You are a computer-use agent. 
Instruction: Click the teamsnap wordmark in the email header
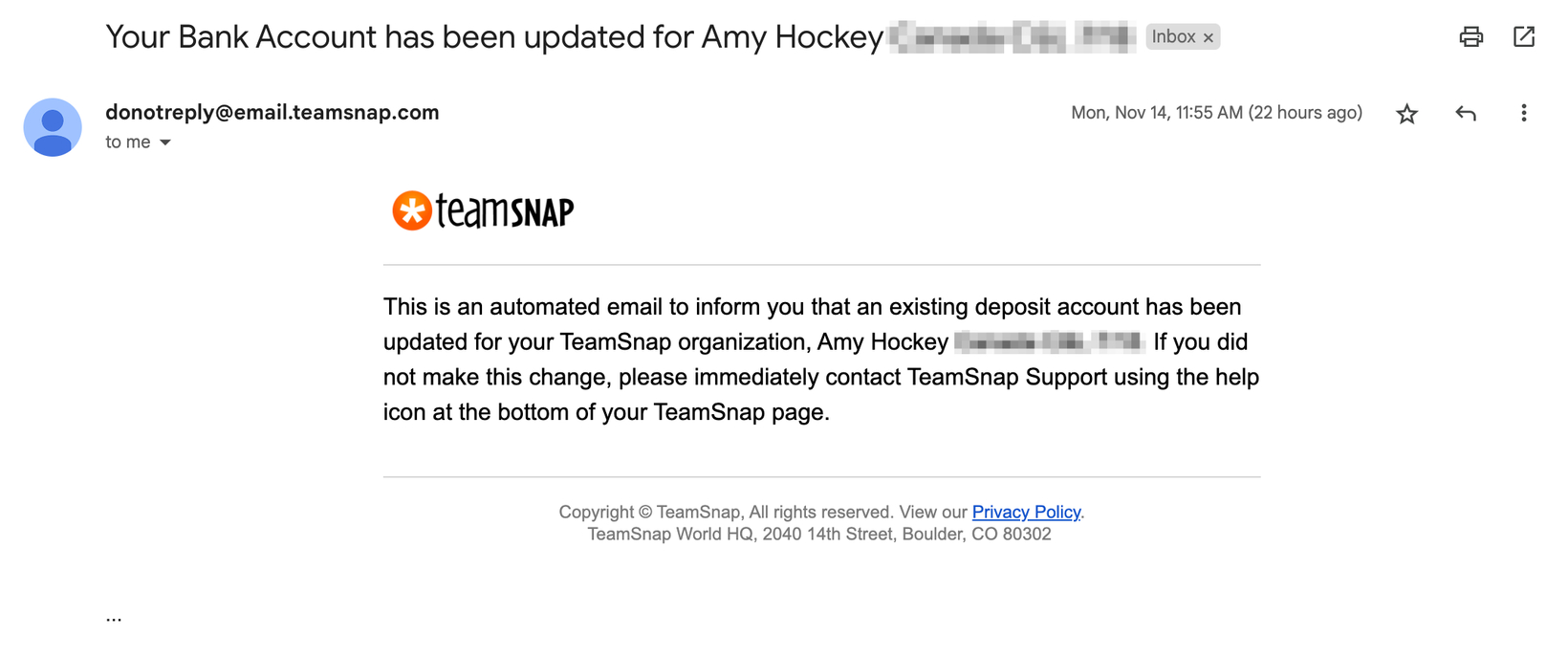(505, 211)
